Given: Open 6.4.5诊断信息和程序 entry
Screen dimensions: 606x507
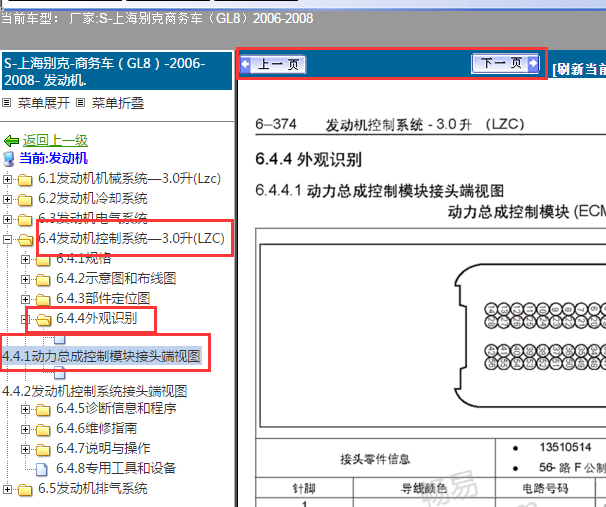Looking at the screenshot, I should (x=116, y=408).
